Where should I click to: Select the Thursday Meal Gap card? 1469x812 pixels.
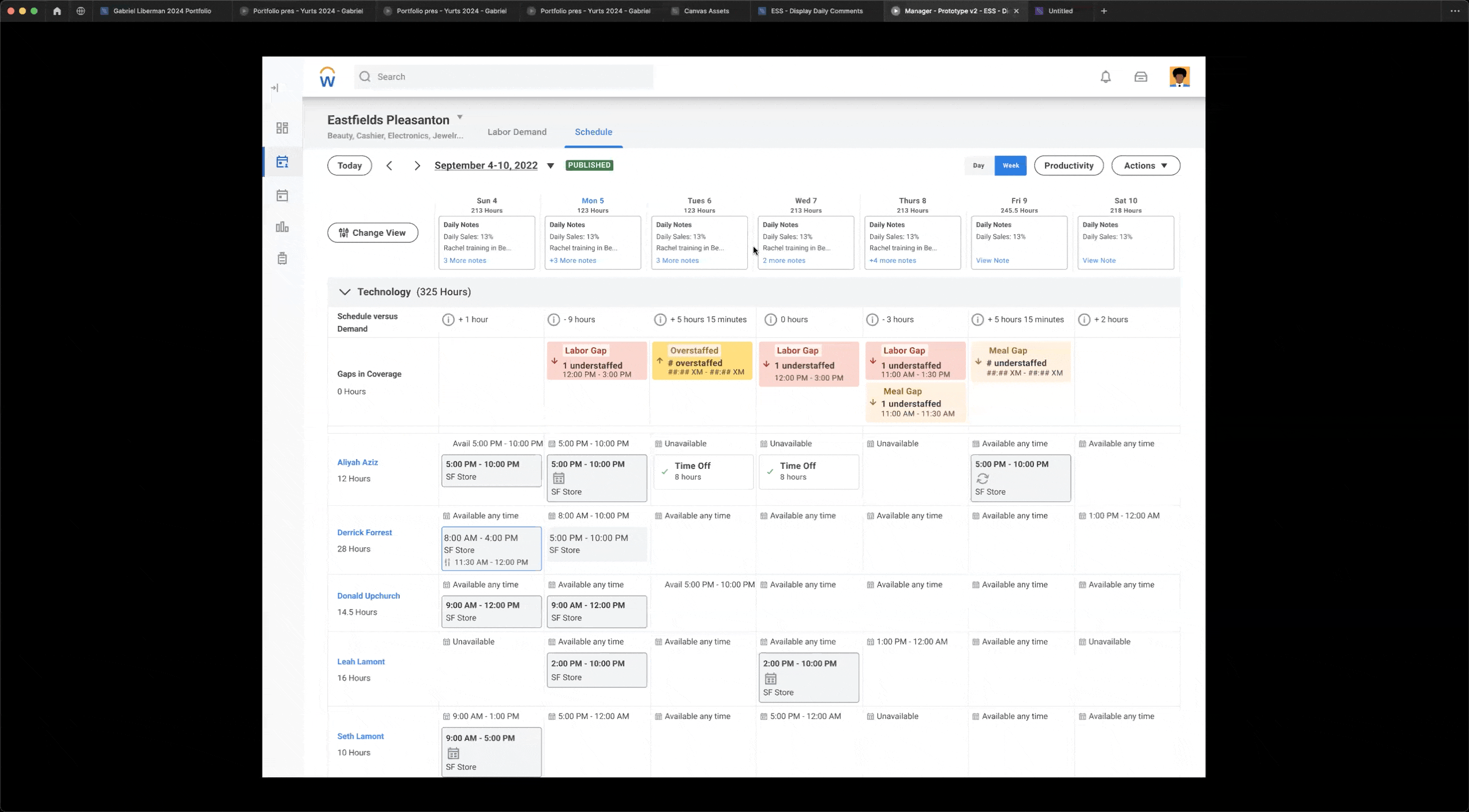pyautogui.click(x=915, y=402)
